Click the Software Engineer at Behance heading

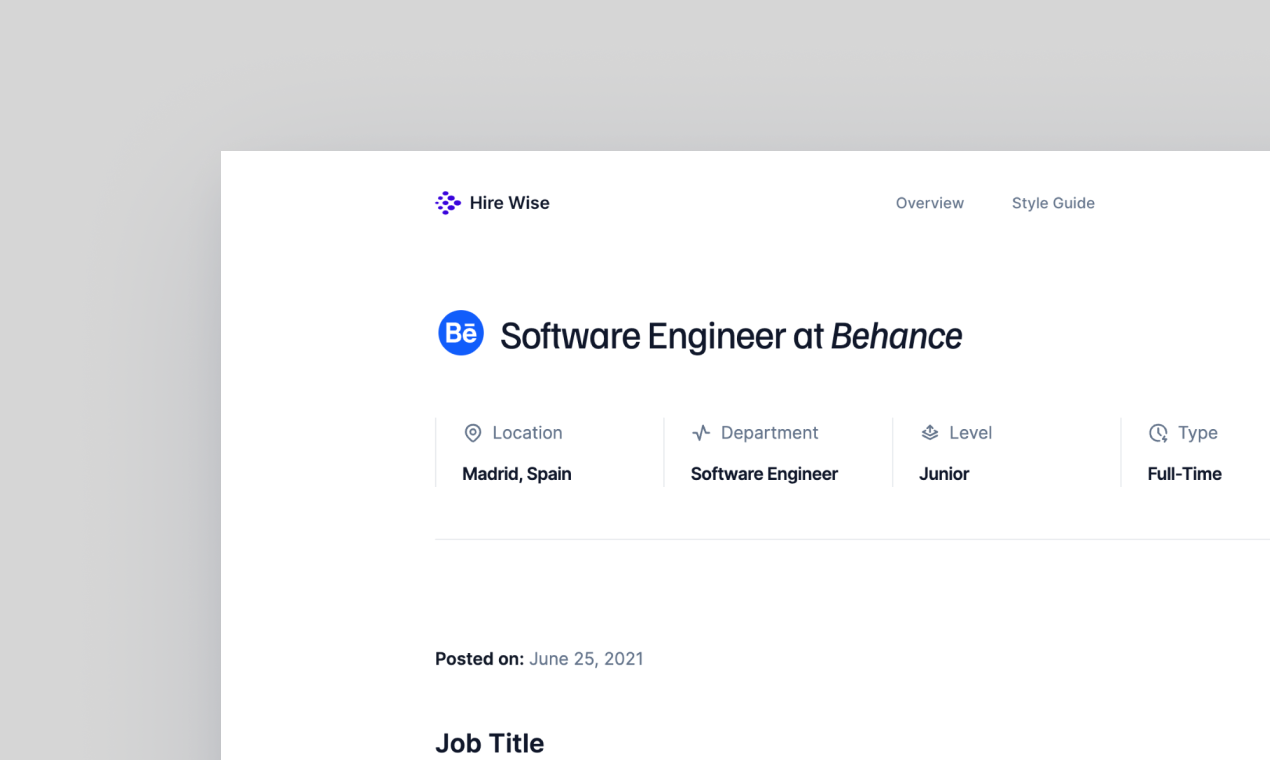click(731, 336)
